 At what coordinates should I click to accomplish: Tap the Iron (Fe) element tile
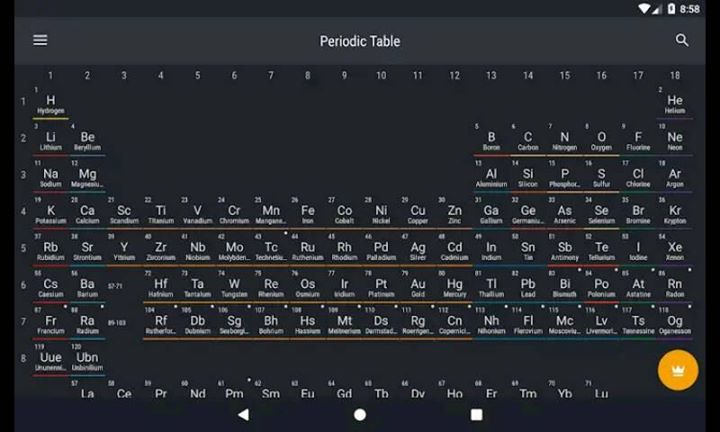coord(308,214)
